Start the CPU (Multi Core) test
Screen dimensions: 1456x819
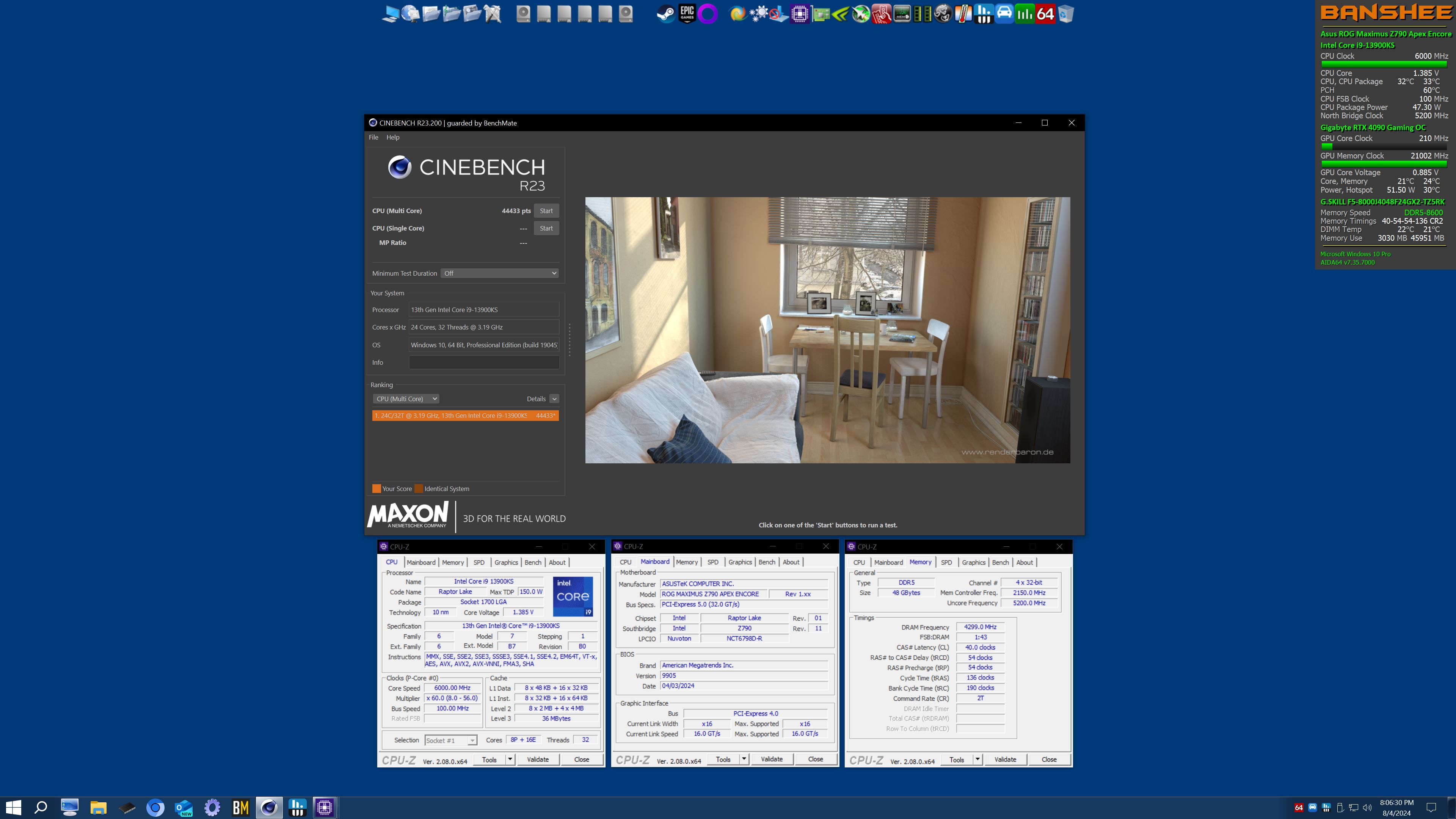[546, 211]
